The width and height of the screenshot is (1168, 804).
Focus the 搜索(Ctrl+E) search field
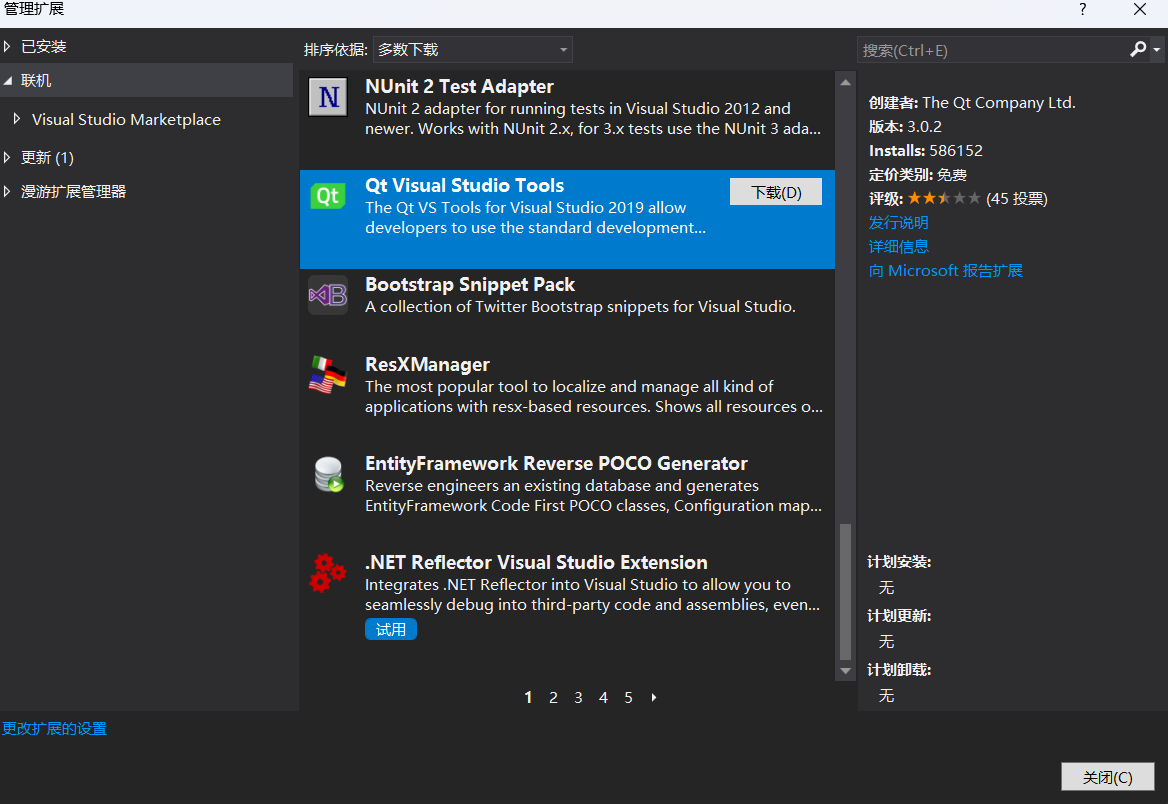coord(992,50)
